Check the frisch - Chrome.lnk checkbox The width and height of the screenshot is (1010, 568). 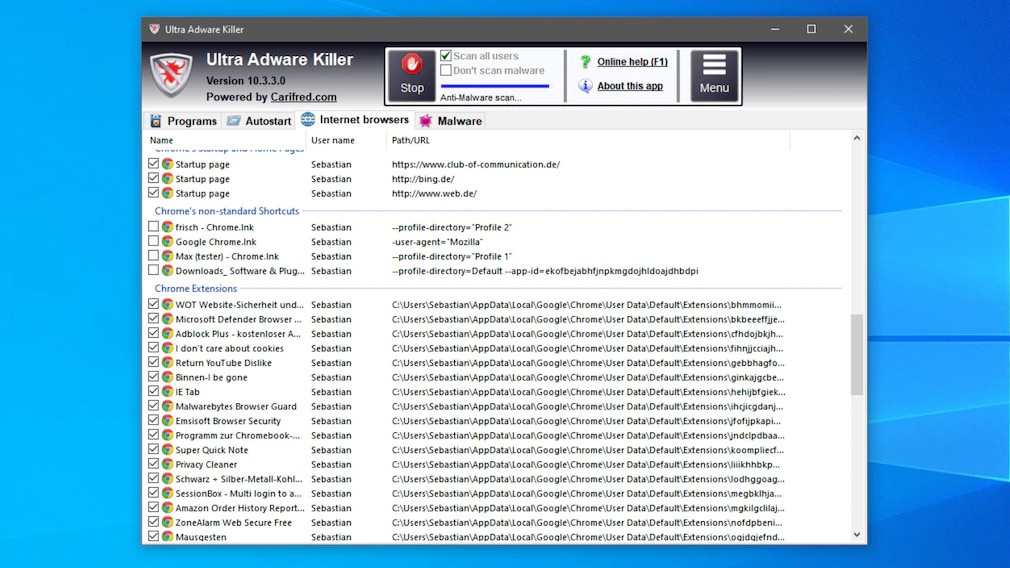153,227
